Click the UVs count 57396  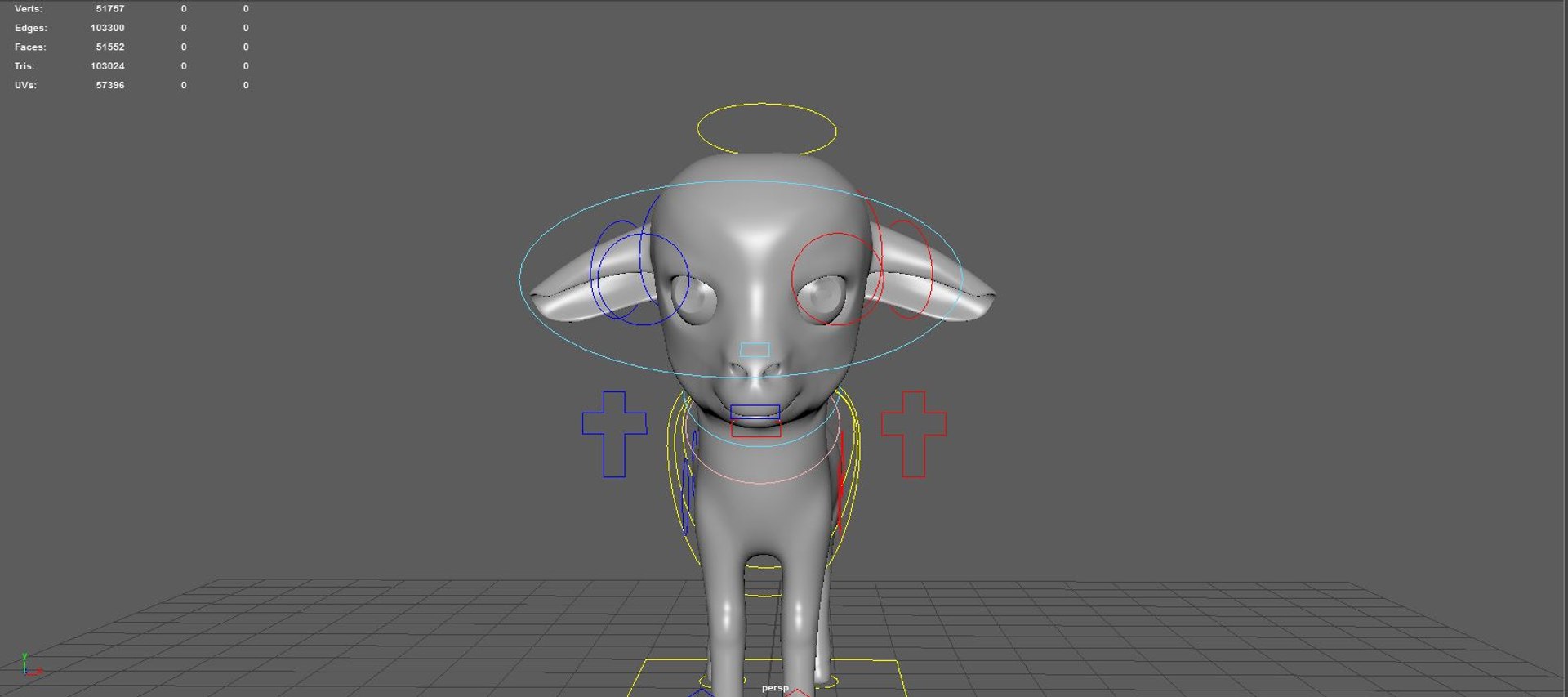110,85
